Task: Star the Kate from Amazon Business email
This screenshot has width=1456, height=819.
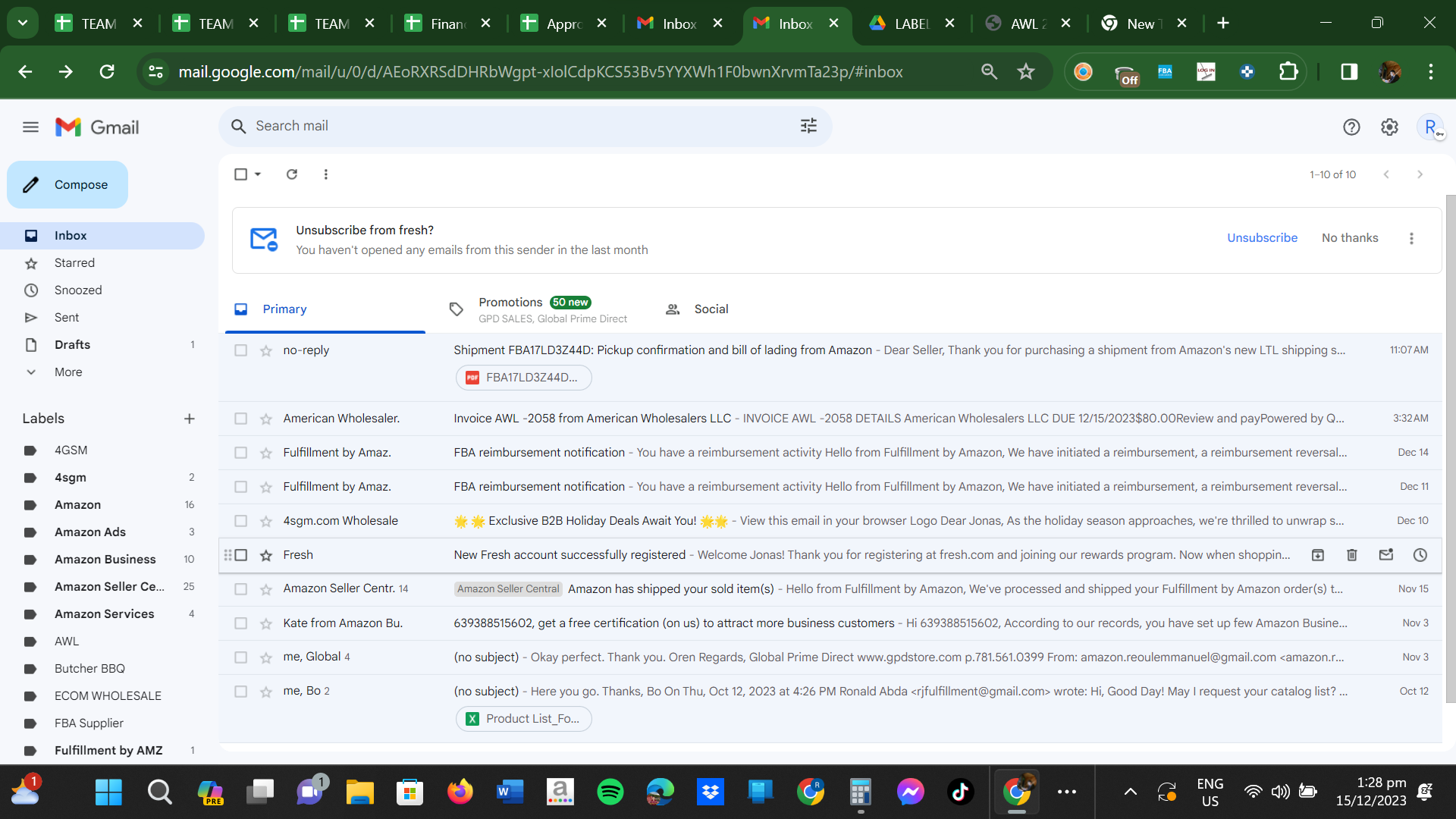Action: [x=266, y=623]
